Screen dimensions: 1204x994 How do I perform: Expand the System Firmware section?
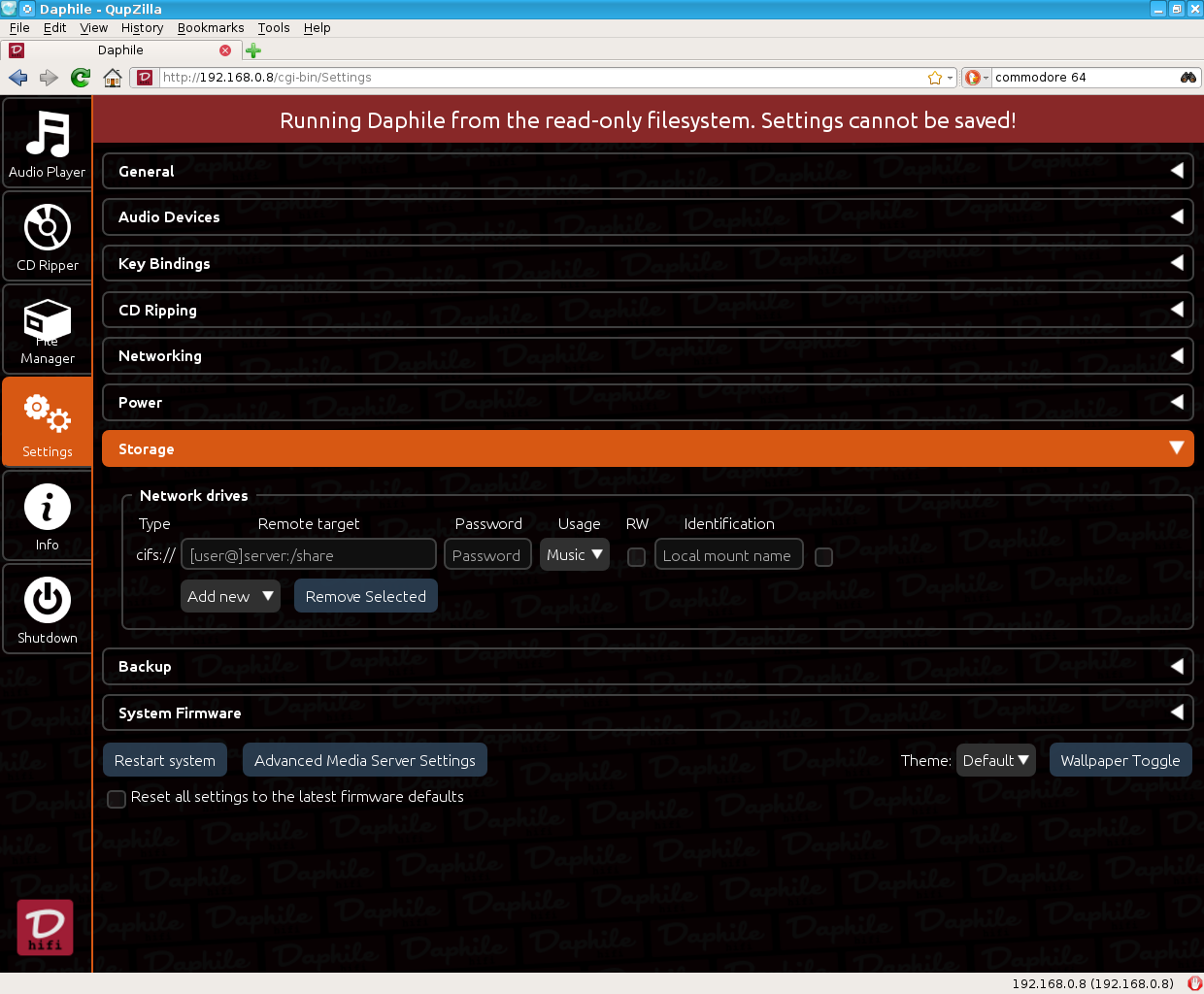pos(648,713)
